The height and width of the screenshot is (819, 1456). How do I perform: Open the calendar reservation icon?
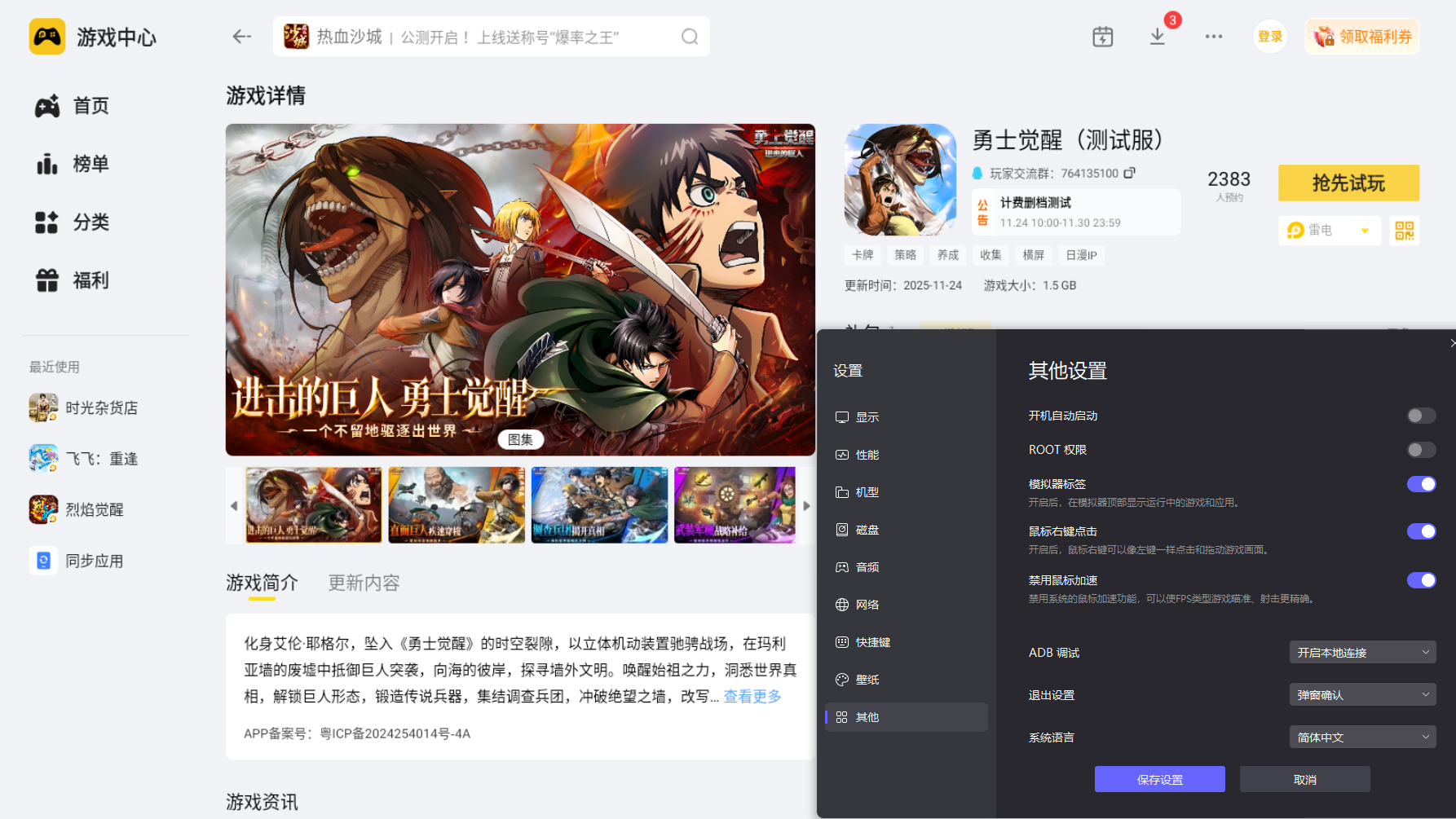point(1102,37)
